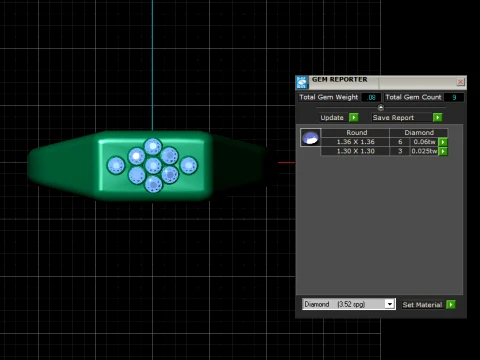The height and width of the screenshot is (360, 480).
Task: Click green arrow for 0.025tw row
Action: [443, 151]
